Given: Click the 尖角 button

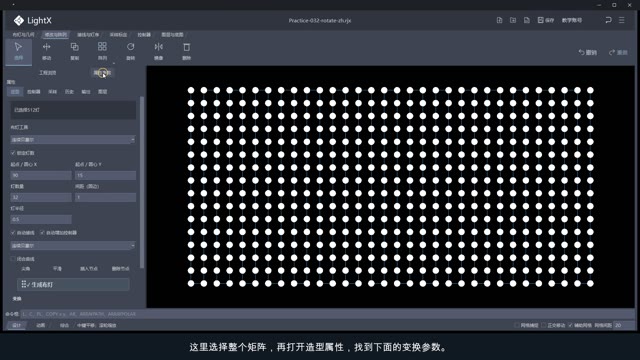Looking at the screenshot, I should pyautogui.click(x=25, y=269).
